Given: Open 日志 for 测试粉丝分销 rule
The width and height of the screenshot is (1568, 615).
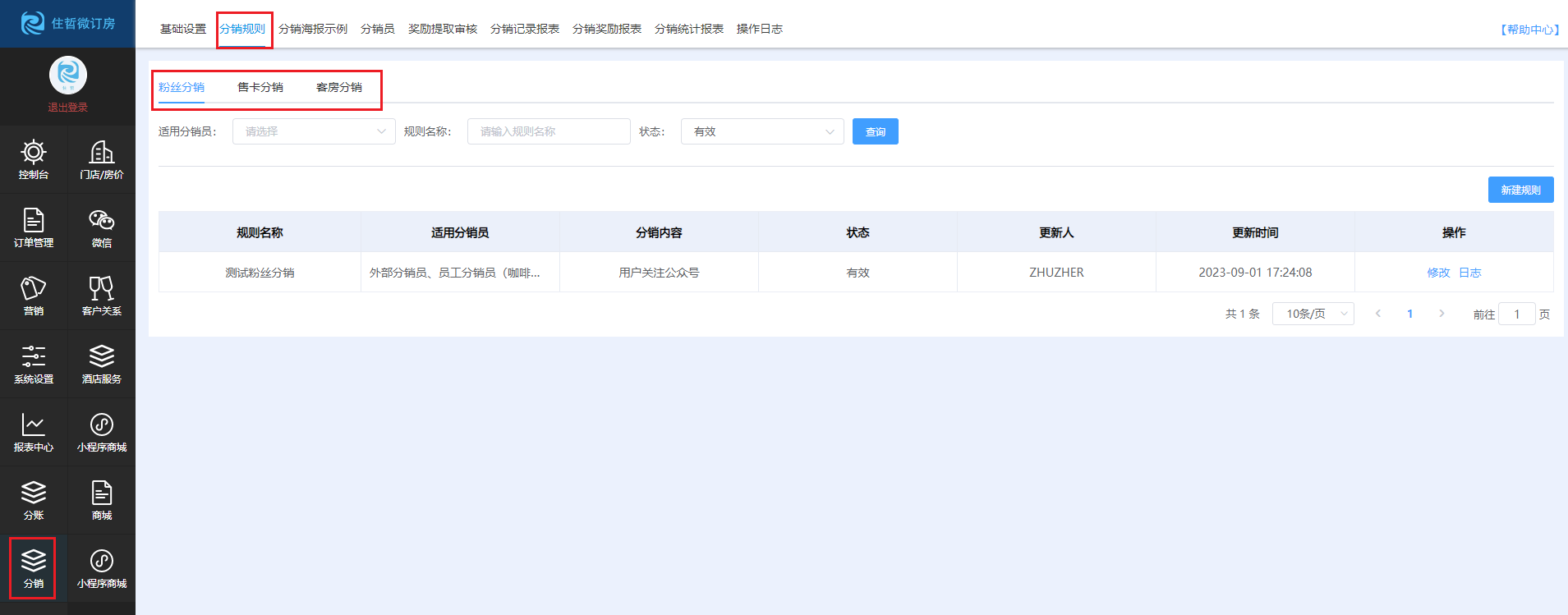Looking at the screenshot, I should tap(1470, 273).
